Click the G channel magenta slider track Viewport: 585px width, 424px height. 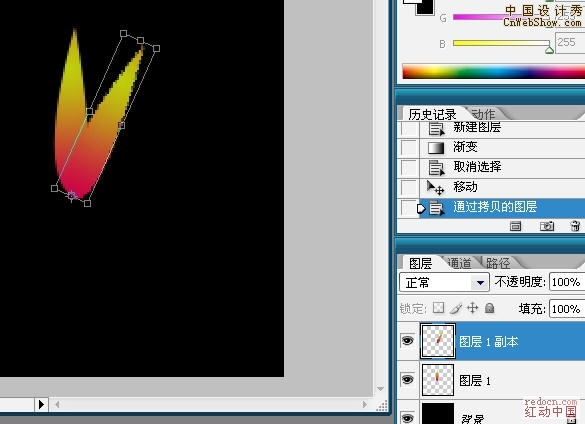coord(500,17)
